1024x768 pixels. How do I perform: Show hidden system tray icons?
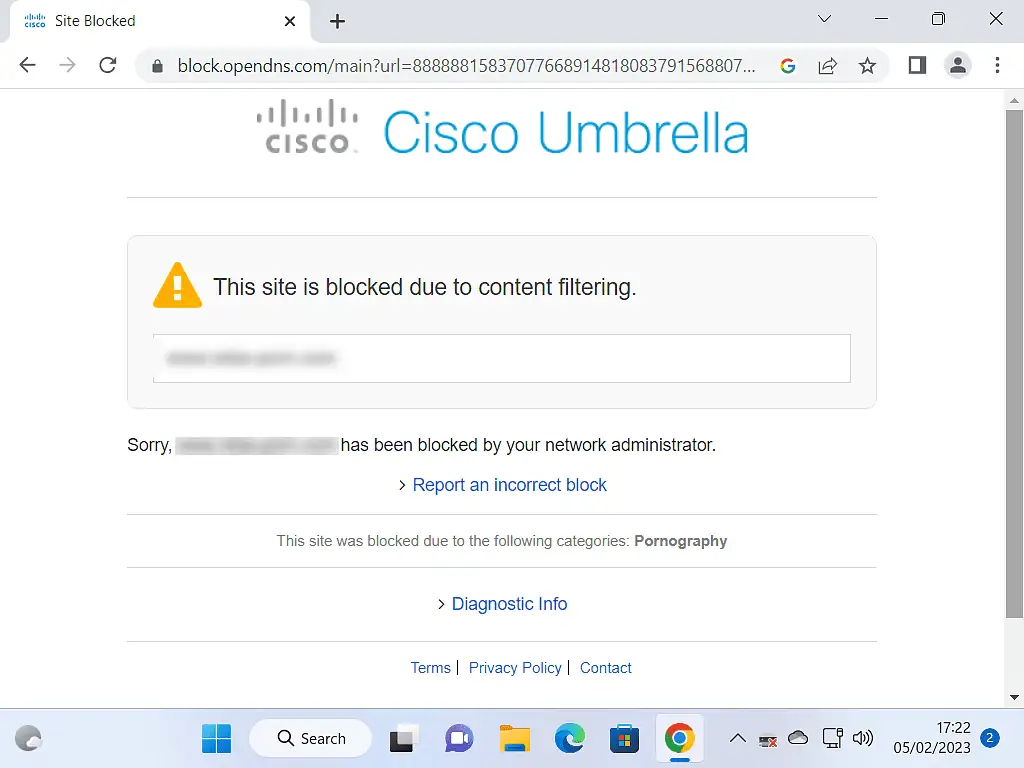(x=737, y=739)
